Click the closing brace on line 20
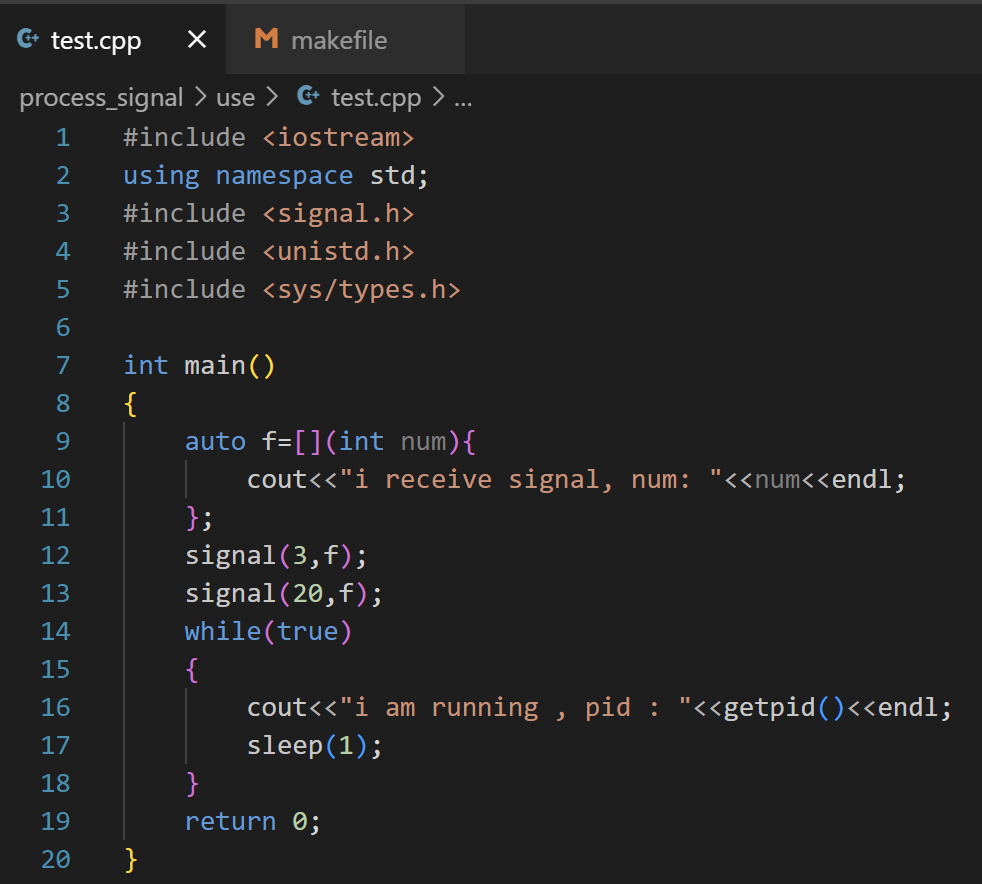982x884 pixels. coord(130,860)
